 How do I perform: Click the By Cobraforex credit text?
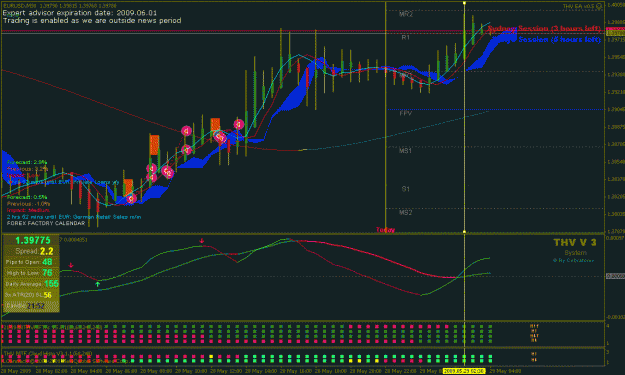[x=573, y=261]
